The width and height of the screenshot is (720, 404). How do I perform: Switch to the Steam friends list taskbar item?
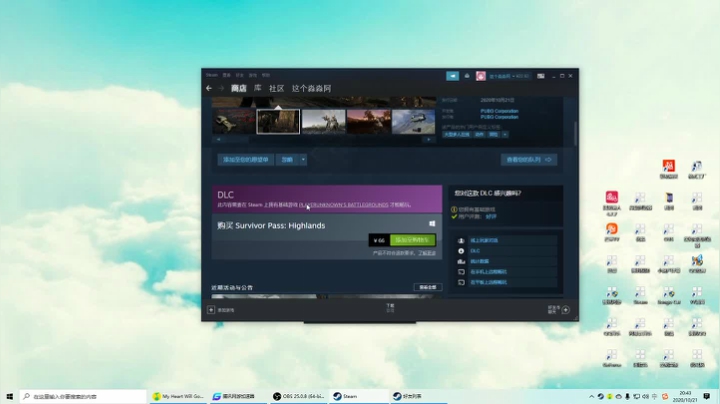point(419,396)
